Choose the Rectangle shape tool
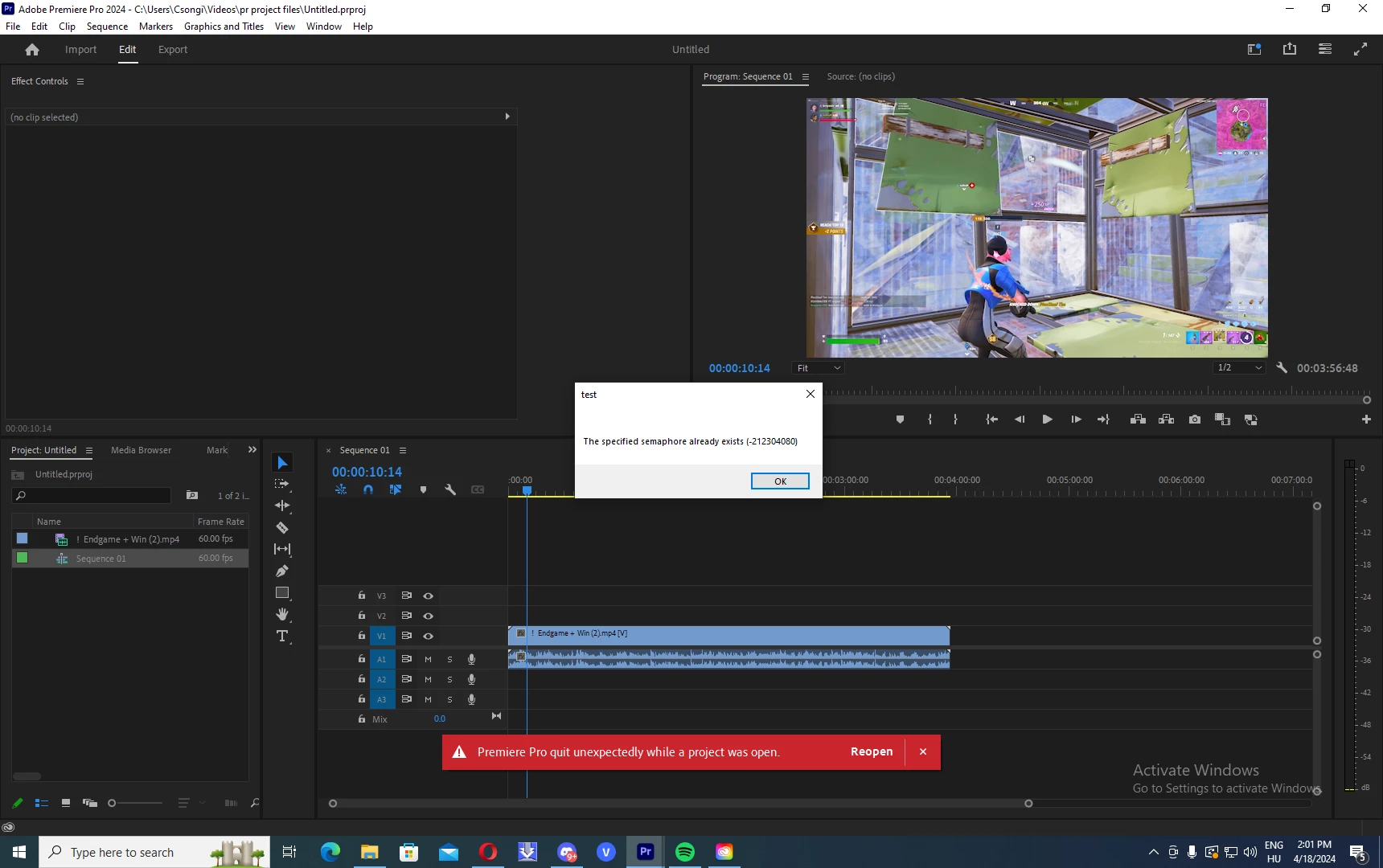 (282, 592)
